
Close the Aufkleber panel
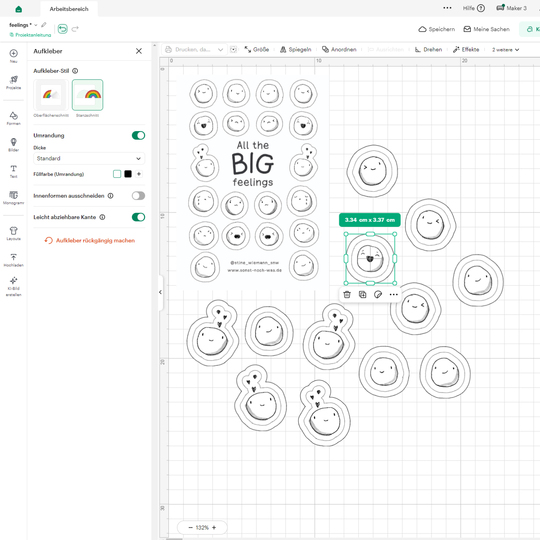point(139,51)
